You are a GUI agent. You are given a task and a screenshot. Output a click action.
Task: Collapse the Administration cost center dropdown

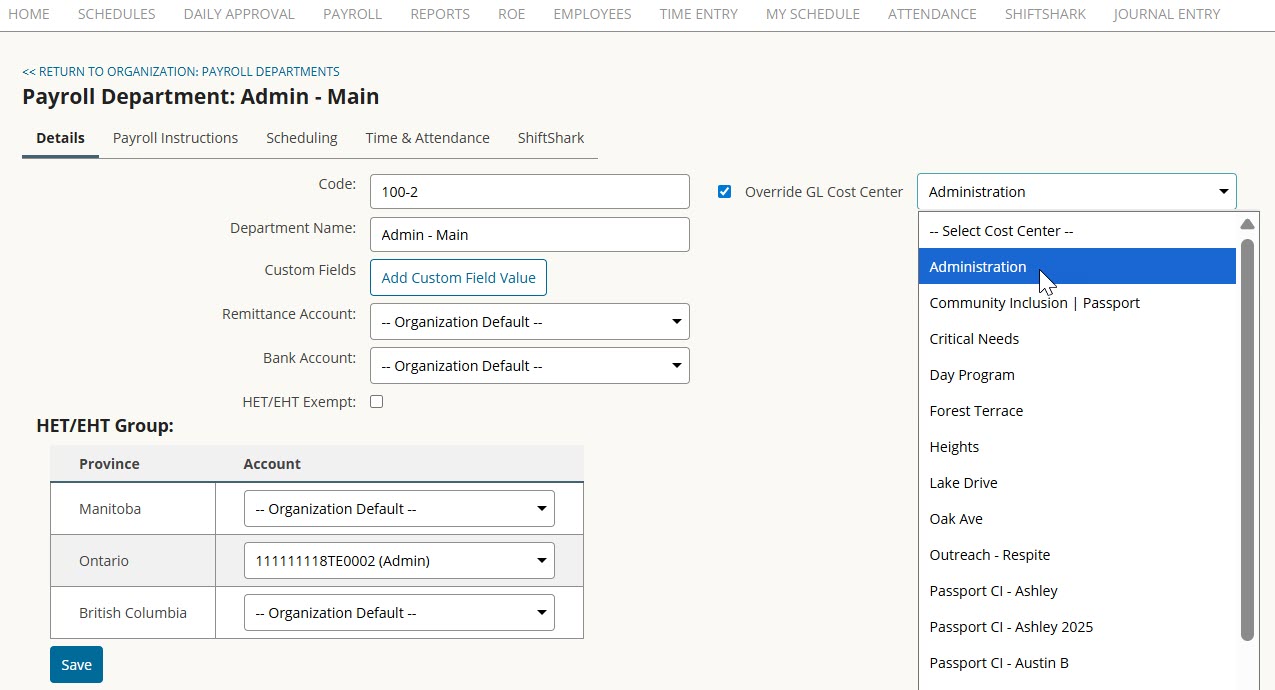(x=1077, y=192)
